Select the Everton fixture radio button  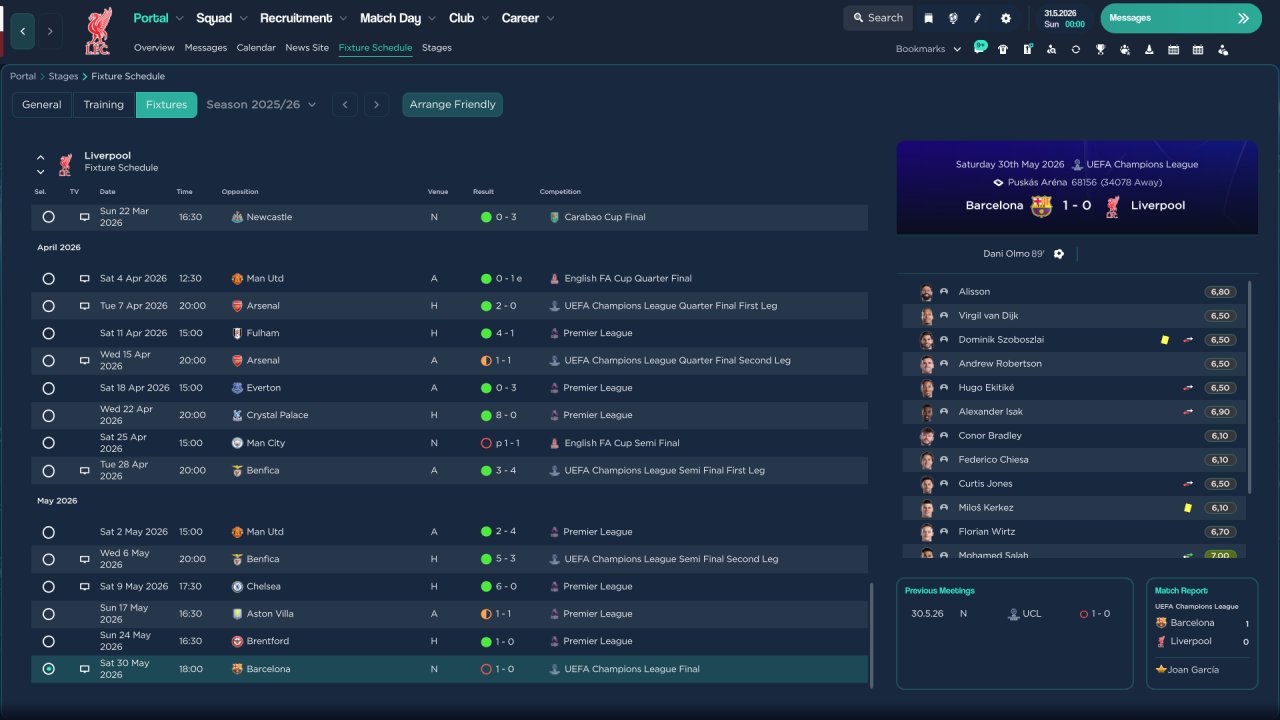[48, 388]
